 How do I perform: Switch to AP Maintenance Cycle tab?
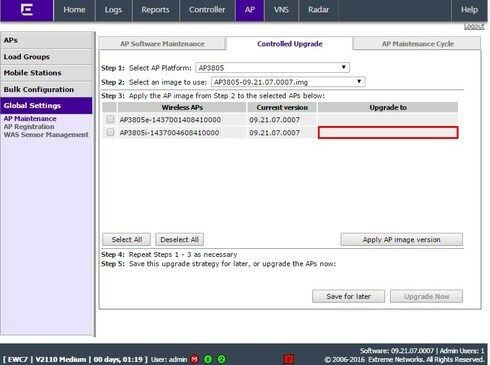point(418,44)
